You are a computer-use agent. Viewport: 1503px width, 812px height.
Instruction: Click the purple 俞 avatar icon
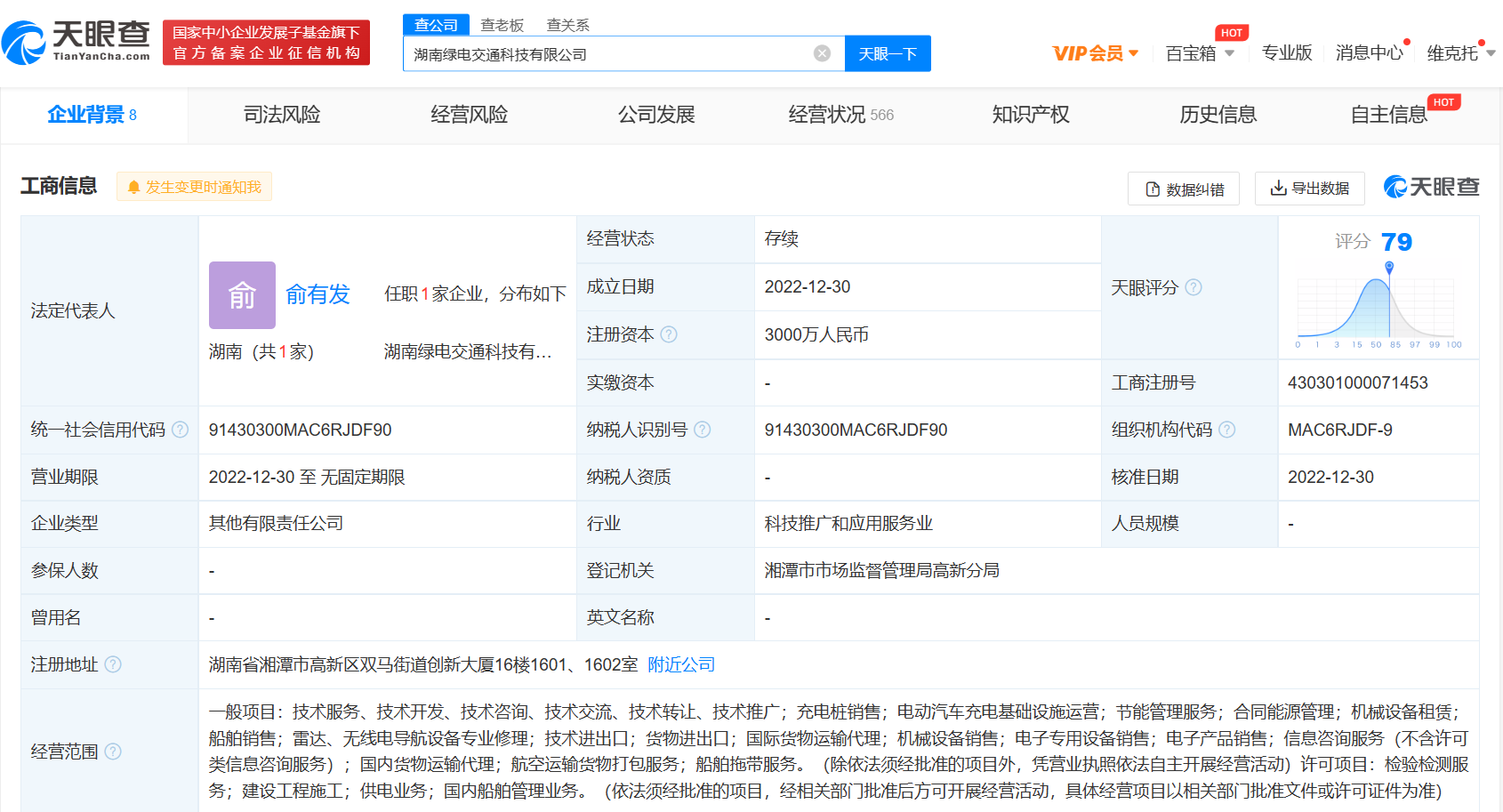click(x=242, y=295)
